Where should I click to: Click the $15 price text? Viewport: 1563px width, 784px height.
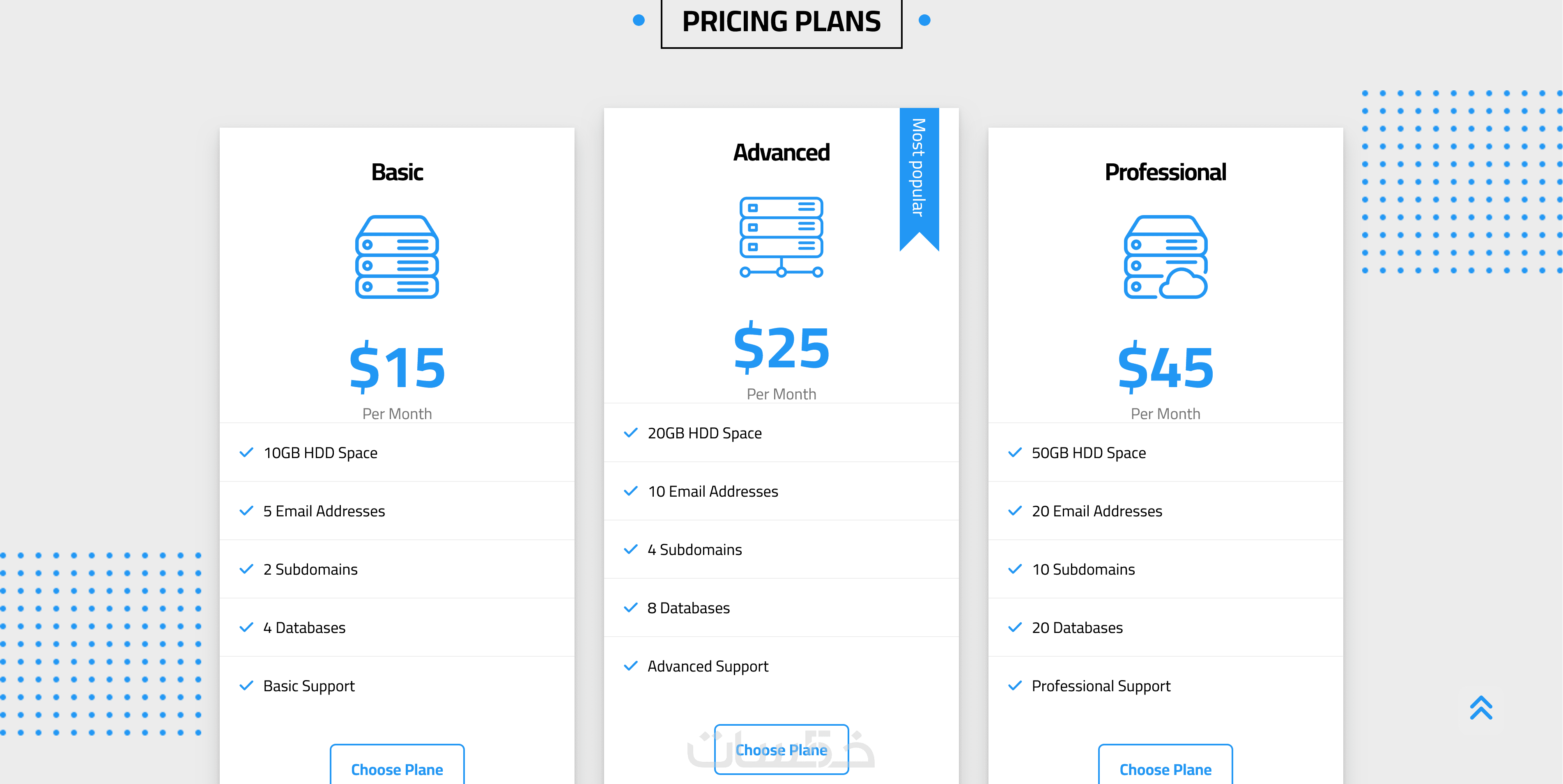(x=397, y=367)
